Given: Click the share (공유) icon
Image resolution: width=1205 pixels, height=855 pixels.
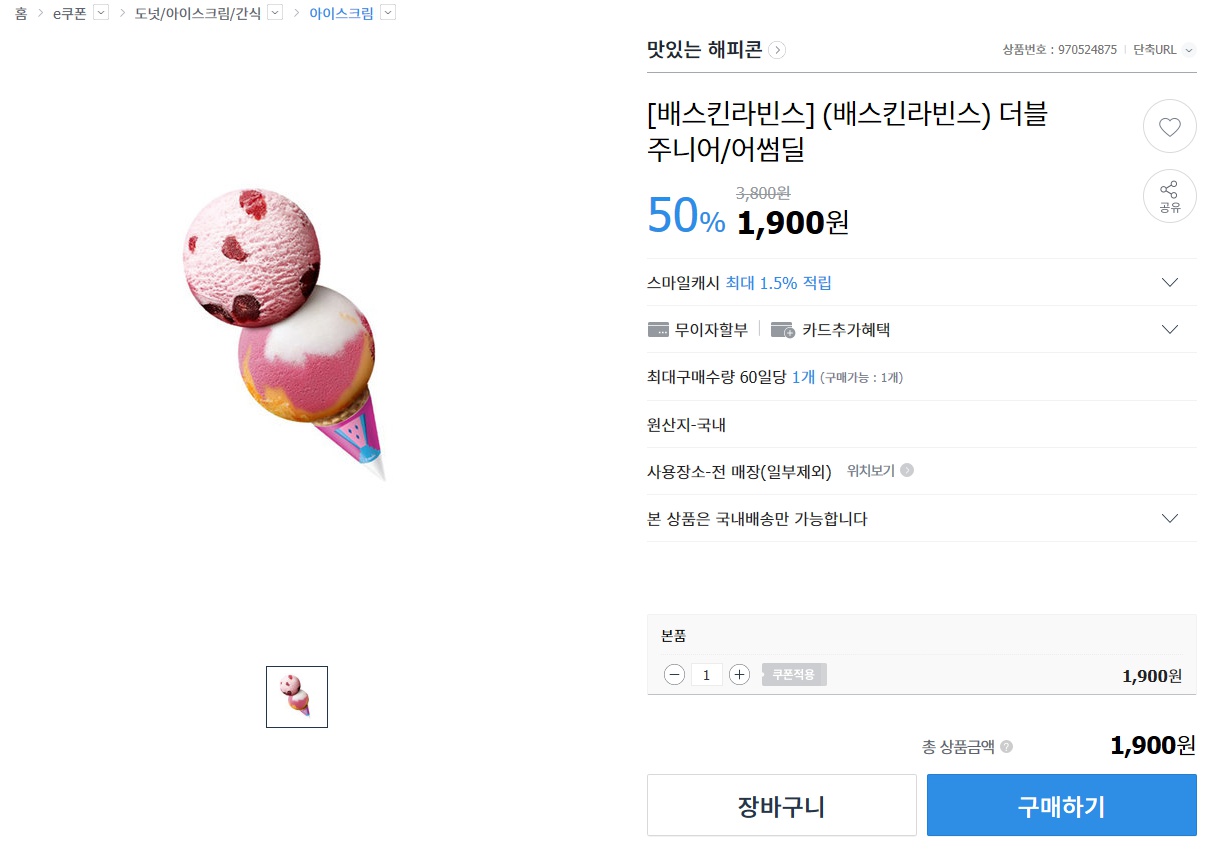Looking at the screenshot, I should (1169, 196).
